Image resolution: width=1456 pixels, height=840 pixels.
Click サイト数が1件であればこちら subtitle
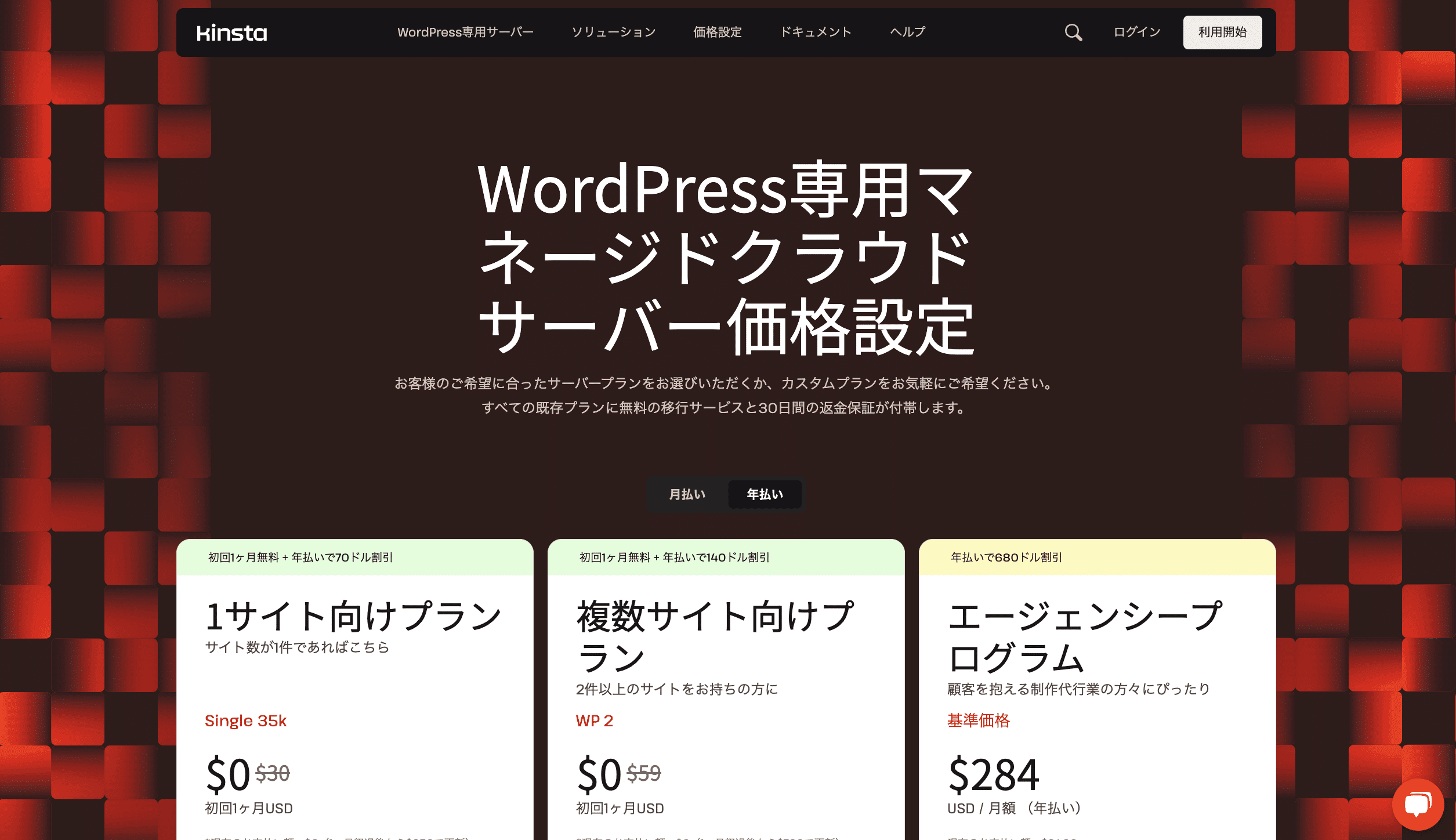click(297, 647)
